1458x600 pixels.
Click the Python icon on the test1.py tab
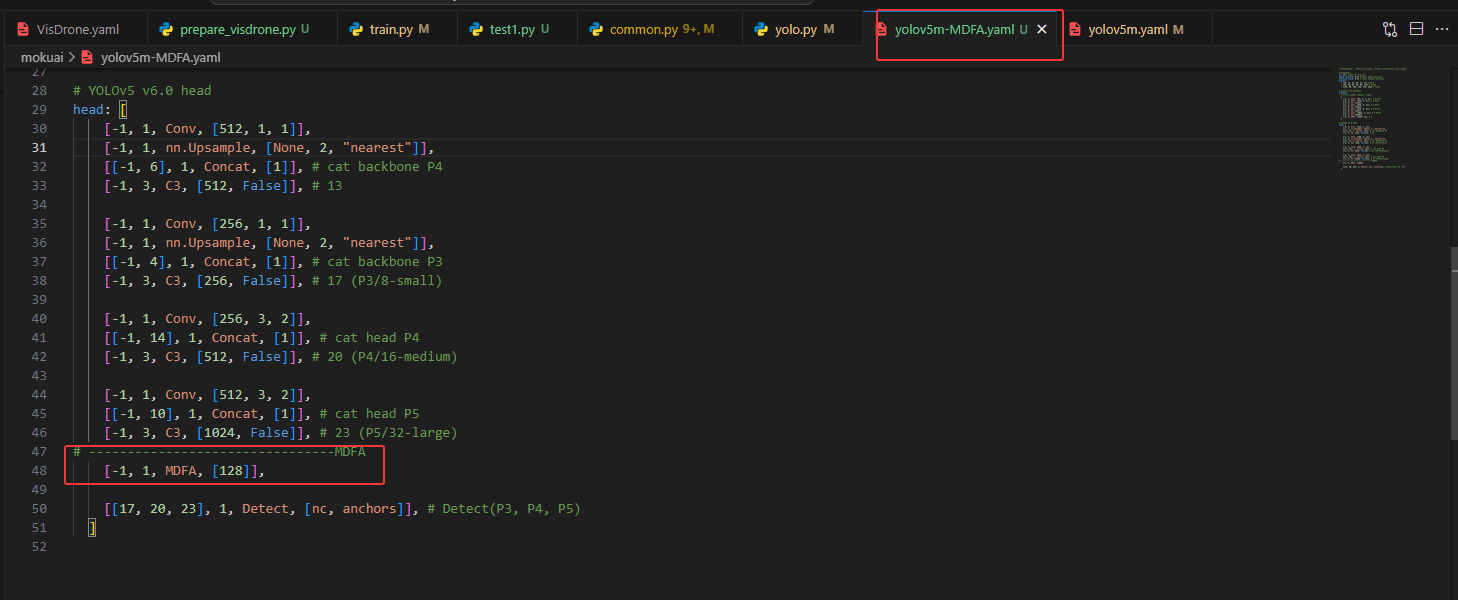click(475, 29)
